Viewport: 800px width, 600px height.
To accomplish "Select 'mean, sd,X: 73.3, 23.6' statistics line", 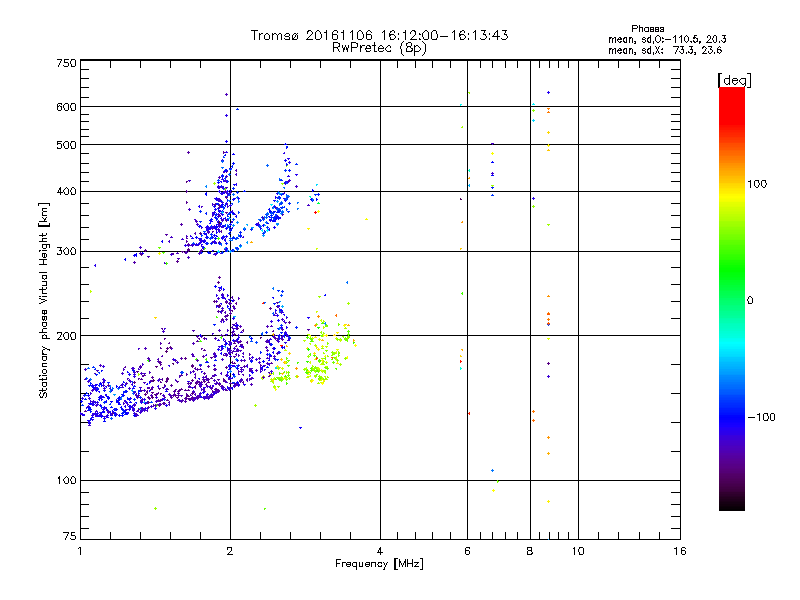I will point(665,50).
